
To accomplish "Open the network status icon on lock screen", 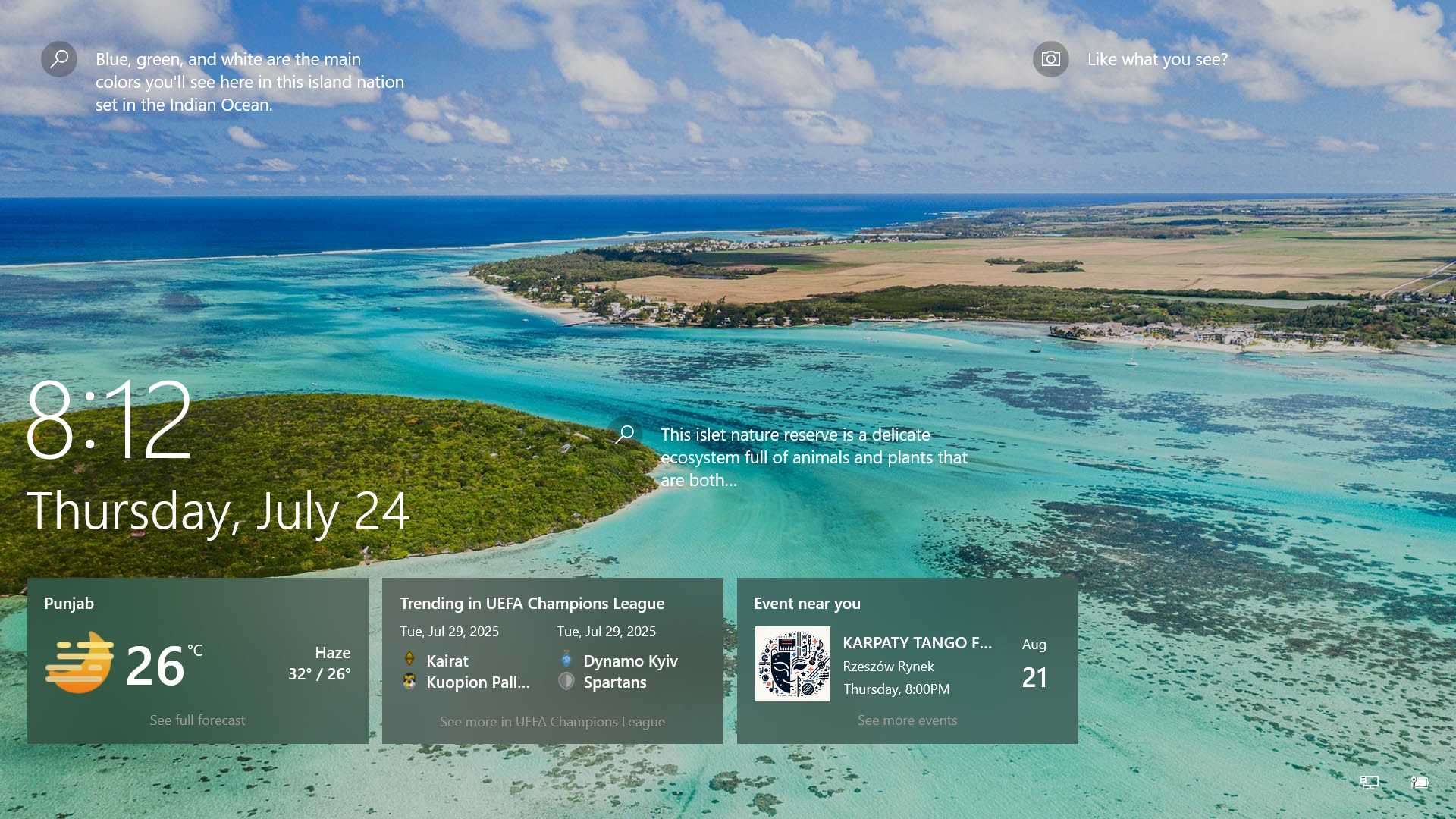I will coord(1370,783).
